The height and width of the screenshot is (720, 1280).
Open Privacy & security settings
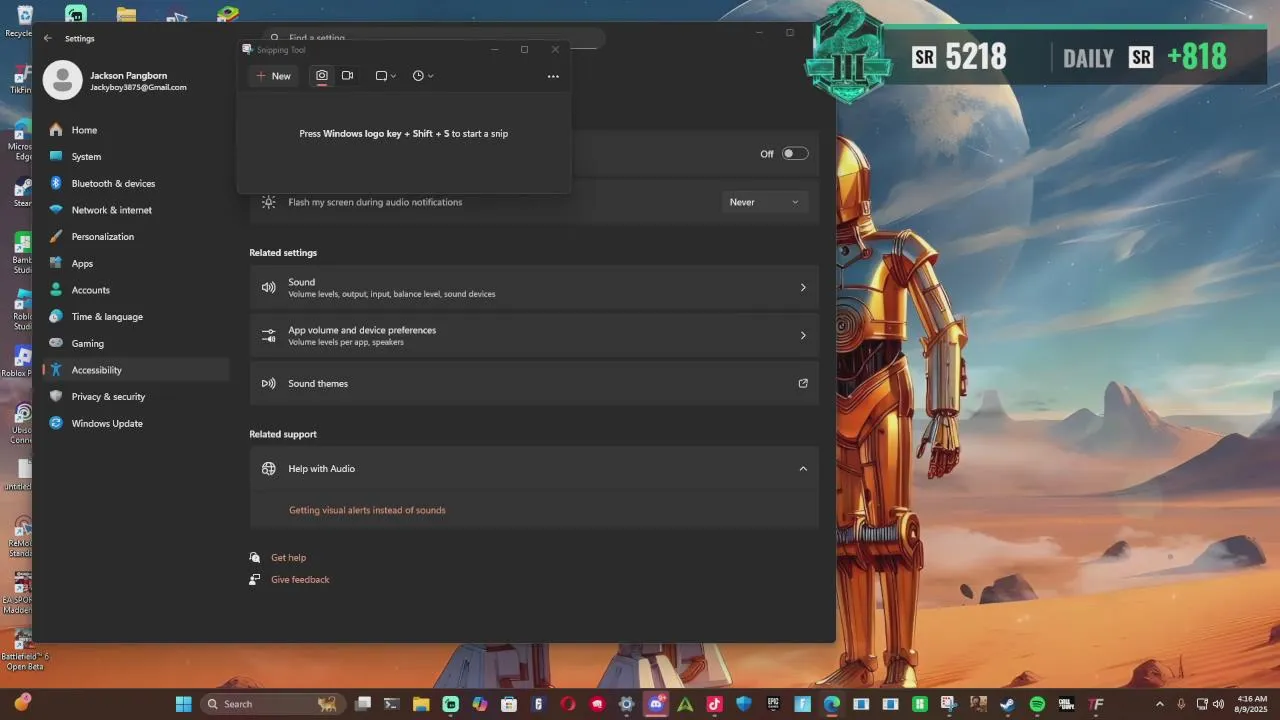click(x=135, y=397)
